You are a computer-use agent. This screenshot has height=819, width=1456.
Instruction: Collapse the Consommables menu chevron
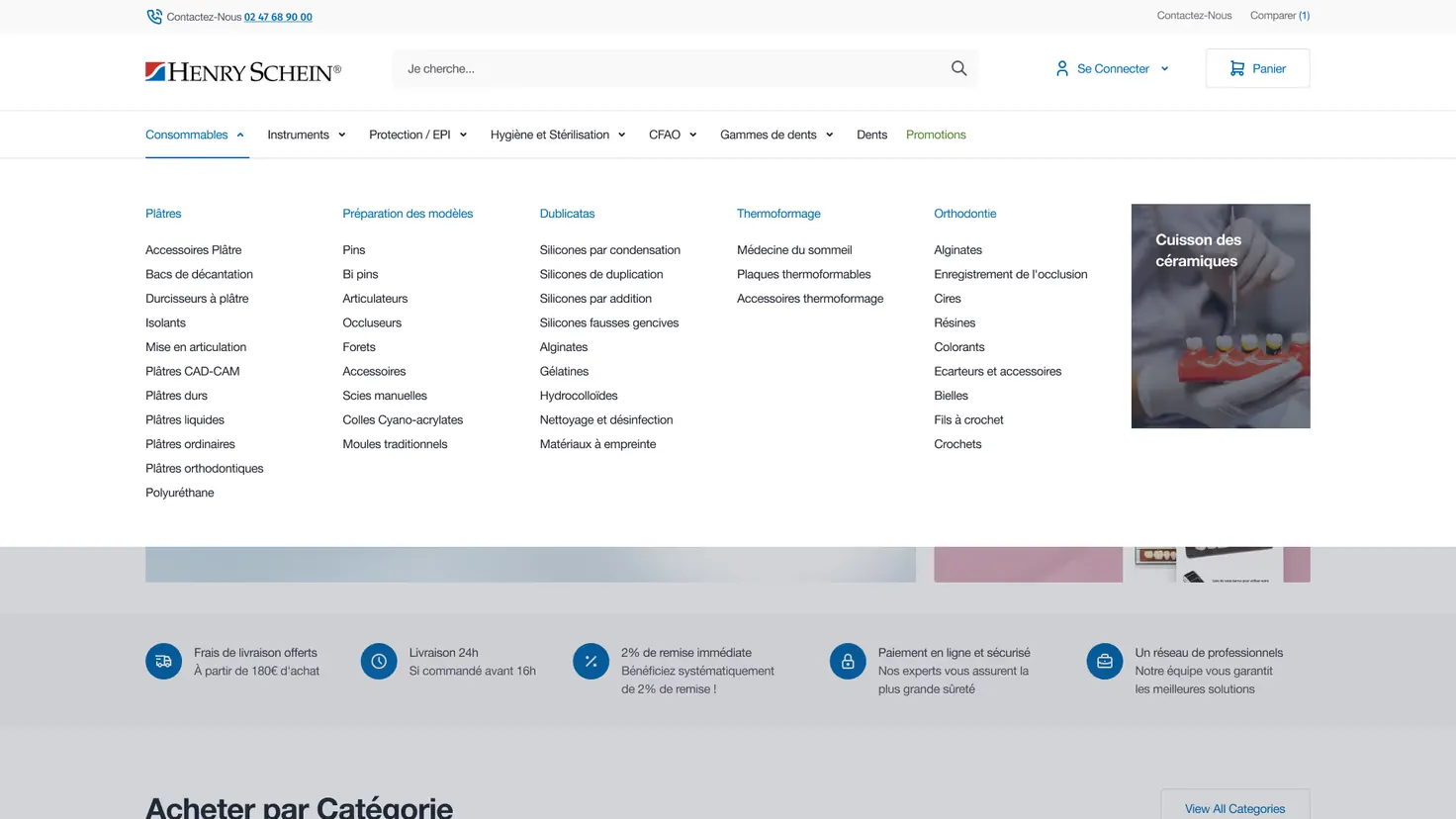click(240, 135)
